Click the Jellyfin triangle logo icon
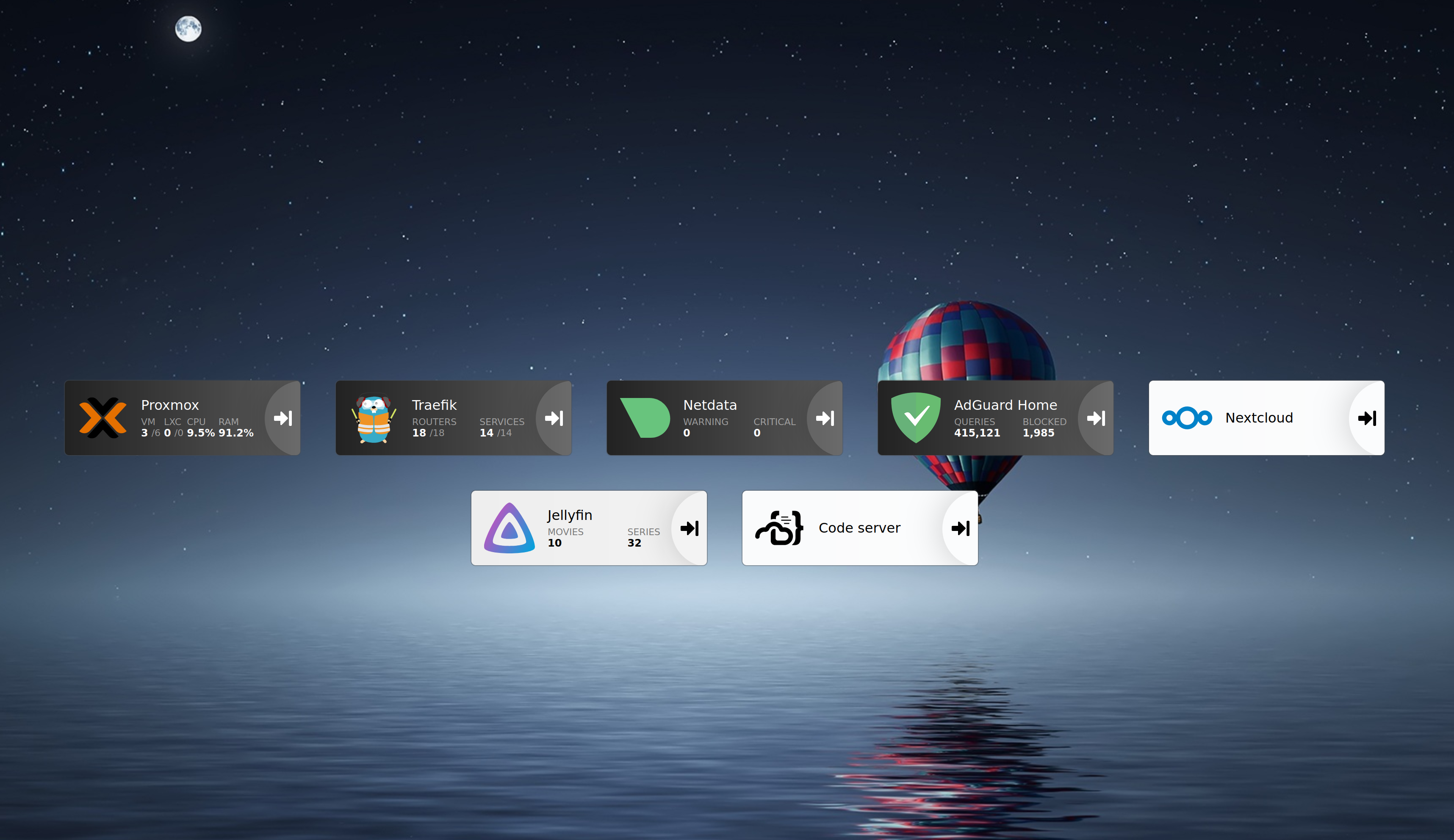 [509, 528]
